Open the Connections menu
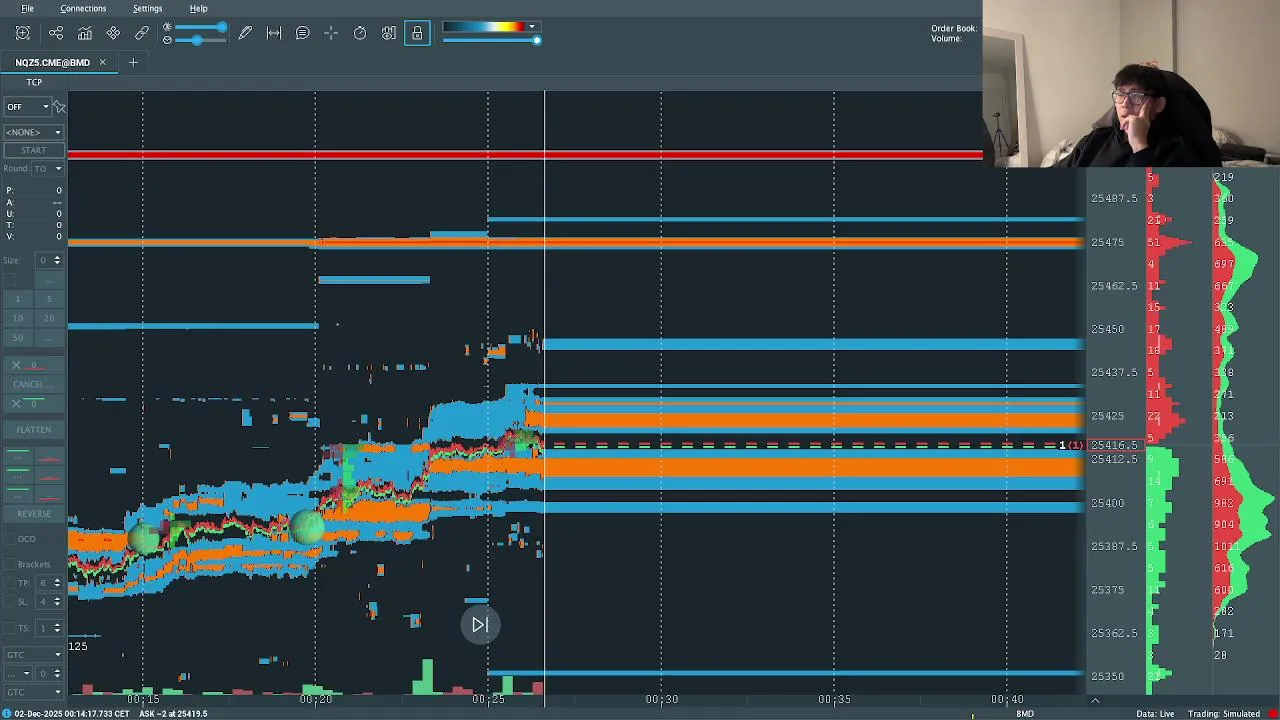1280x720 pixels. click(x=83, y=8)
